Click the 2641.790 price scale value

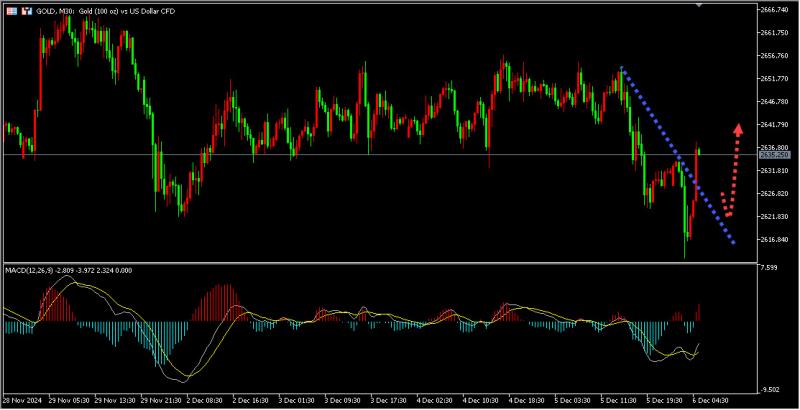[x=774, y=124]
